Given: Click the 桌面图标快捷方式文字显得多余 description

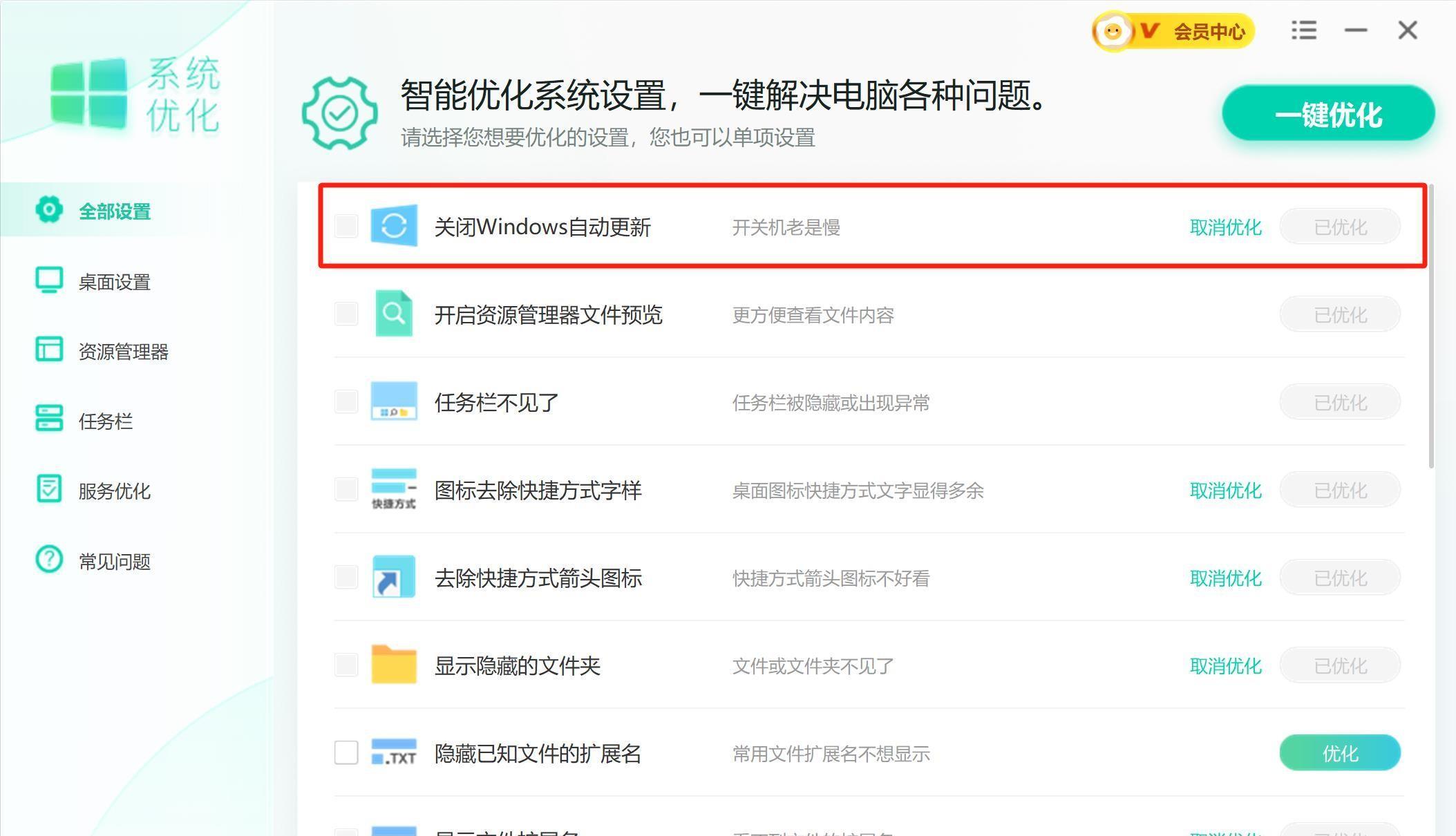Looking at the screenshot, I should pos(858,491).
